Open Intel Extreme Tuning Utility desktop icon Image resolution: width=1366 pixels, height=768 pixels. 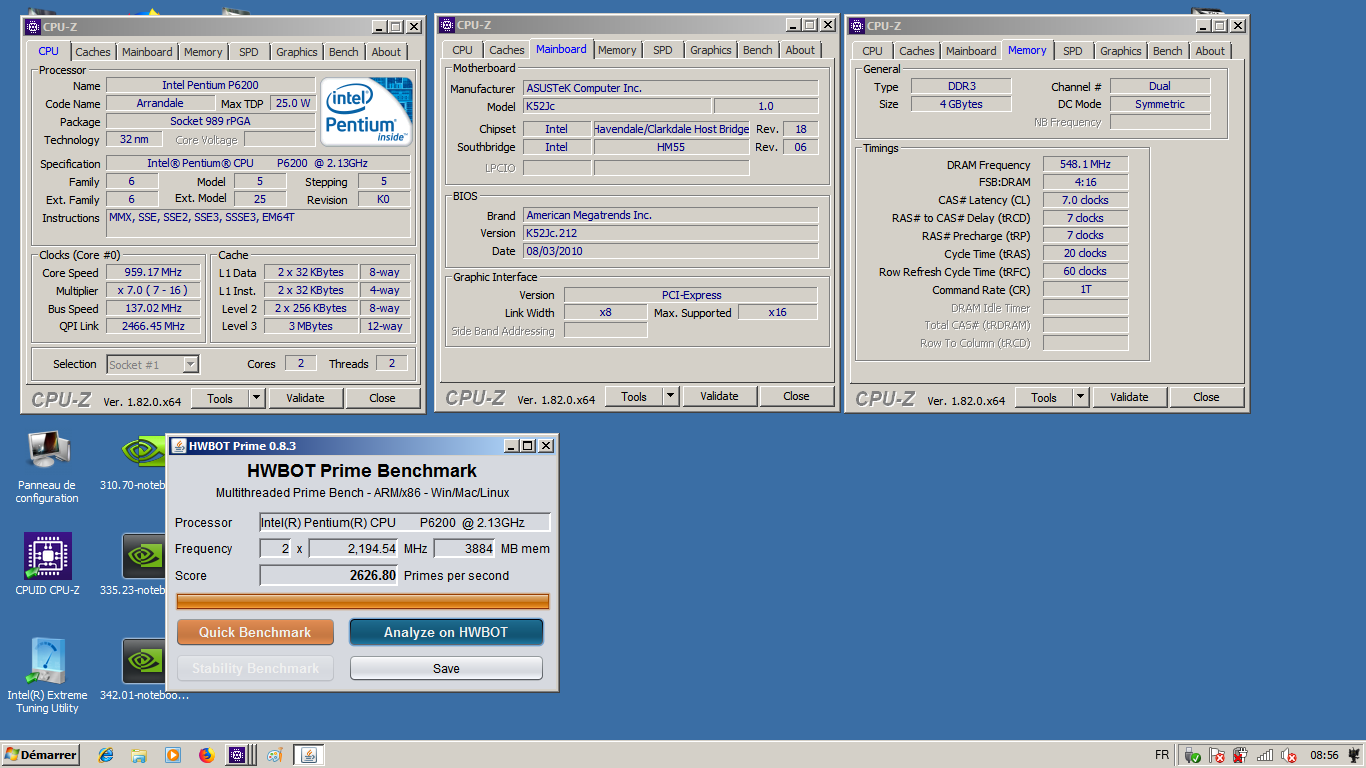[x=47, y=675]
